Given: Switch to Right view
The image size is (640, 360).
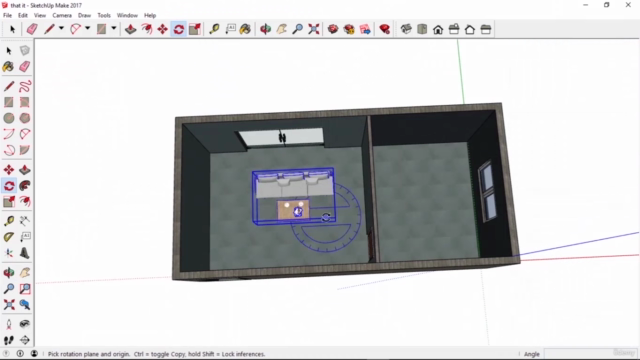Looking at the screenshot, I should (454, 29).
